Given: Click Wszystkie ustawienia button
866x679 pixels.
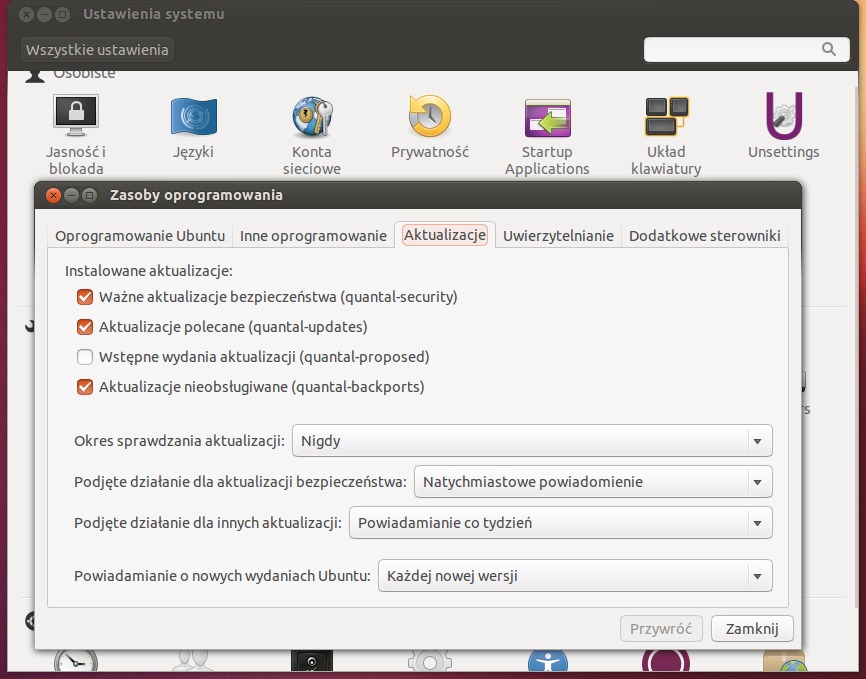Looking at the screenshot, I should point(97,50).
